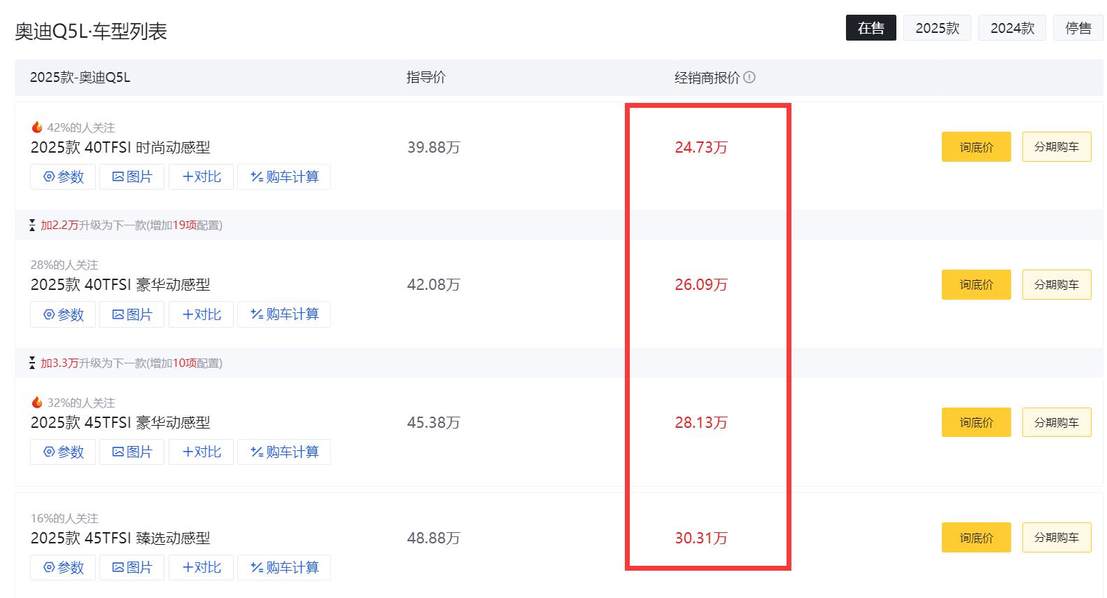Click hourglass icon beside 加2.2万 upgrade hint

[x=33, y=225]
